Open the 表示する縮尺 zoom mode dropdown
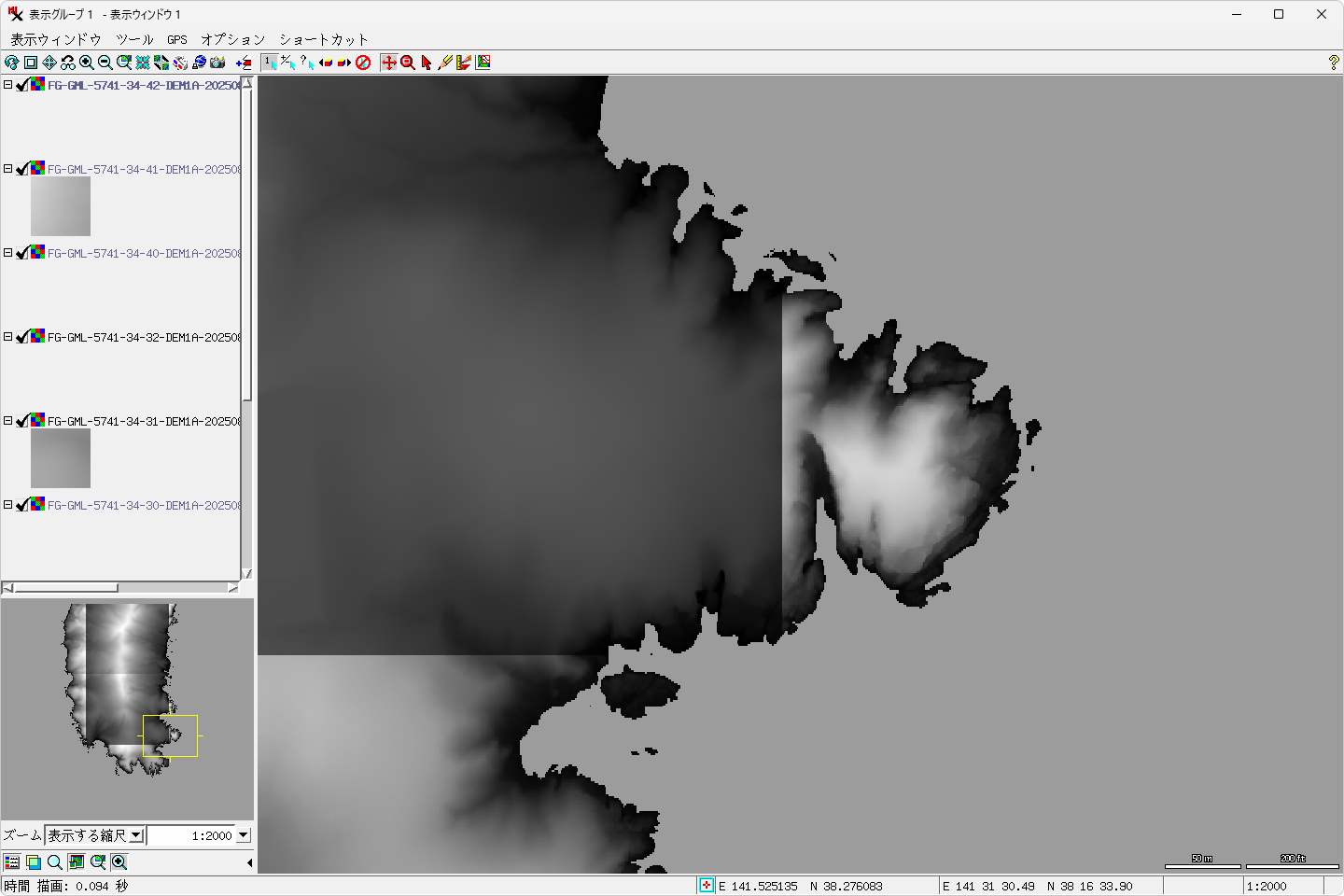The image size is (1344, 896). [136, 835]
